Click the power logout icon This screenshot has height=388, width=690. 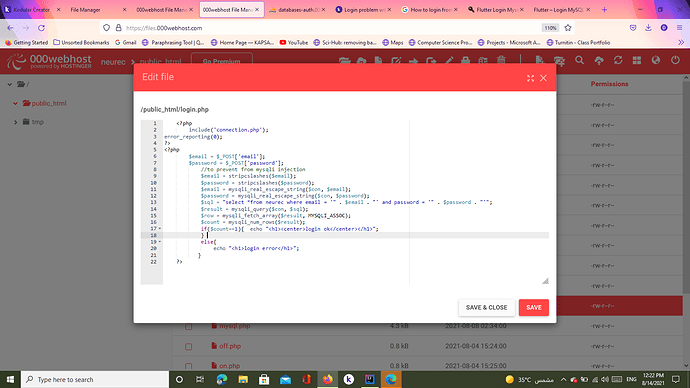[x=675, y=61]
